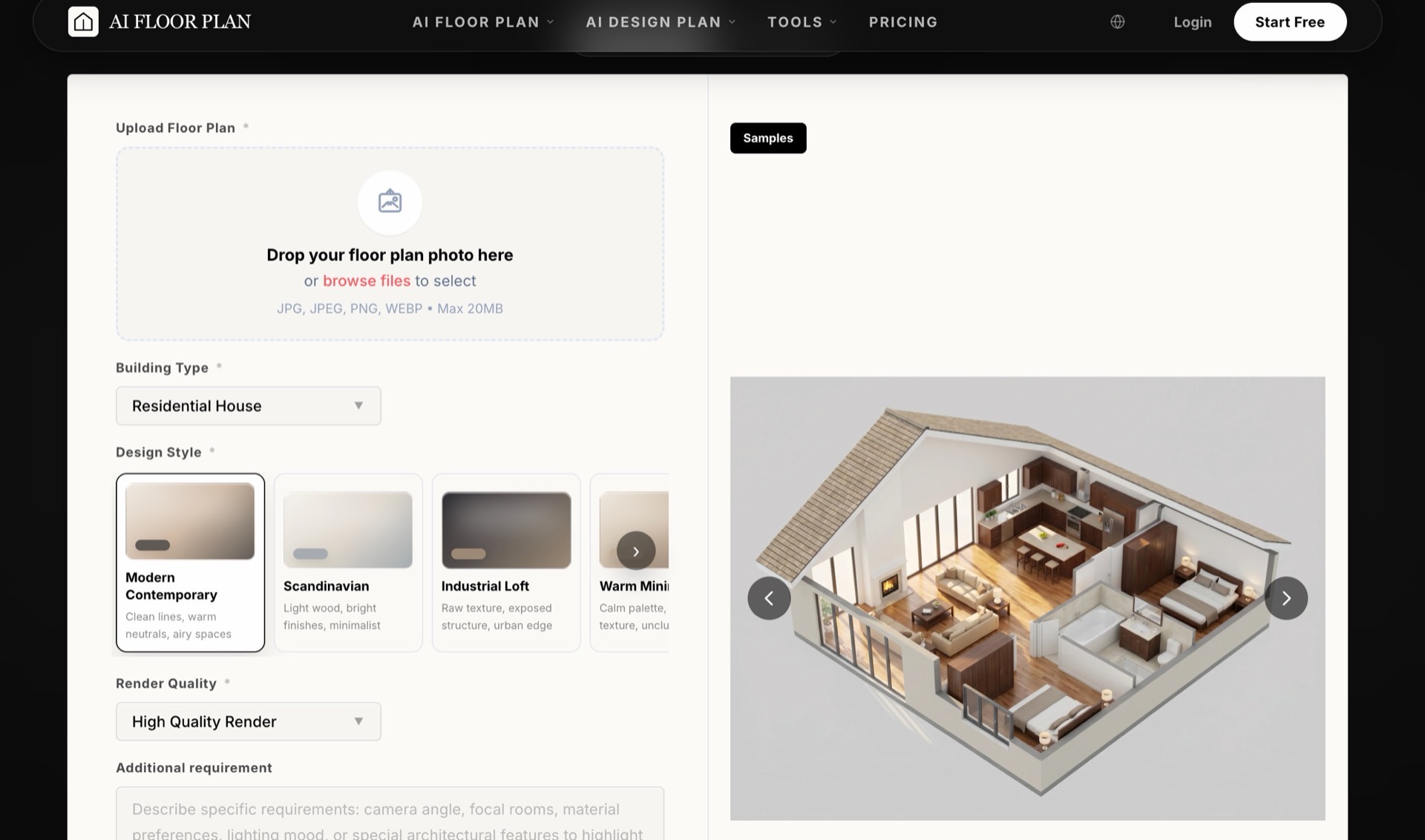
Task: Click the 'Design Style' label
Action: [x=158, y=452]
